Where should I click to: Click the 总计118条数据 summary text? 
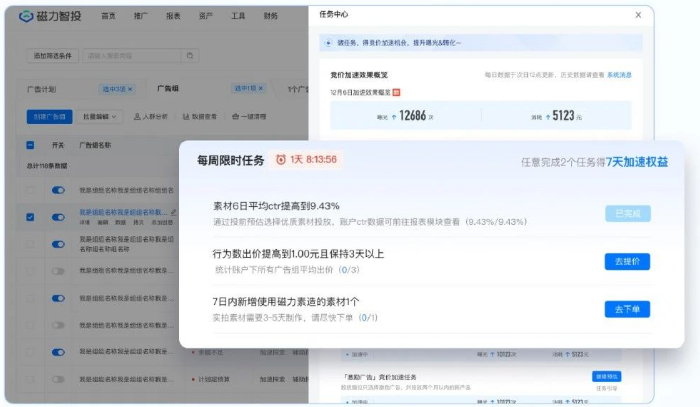[x=47, y=166]
